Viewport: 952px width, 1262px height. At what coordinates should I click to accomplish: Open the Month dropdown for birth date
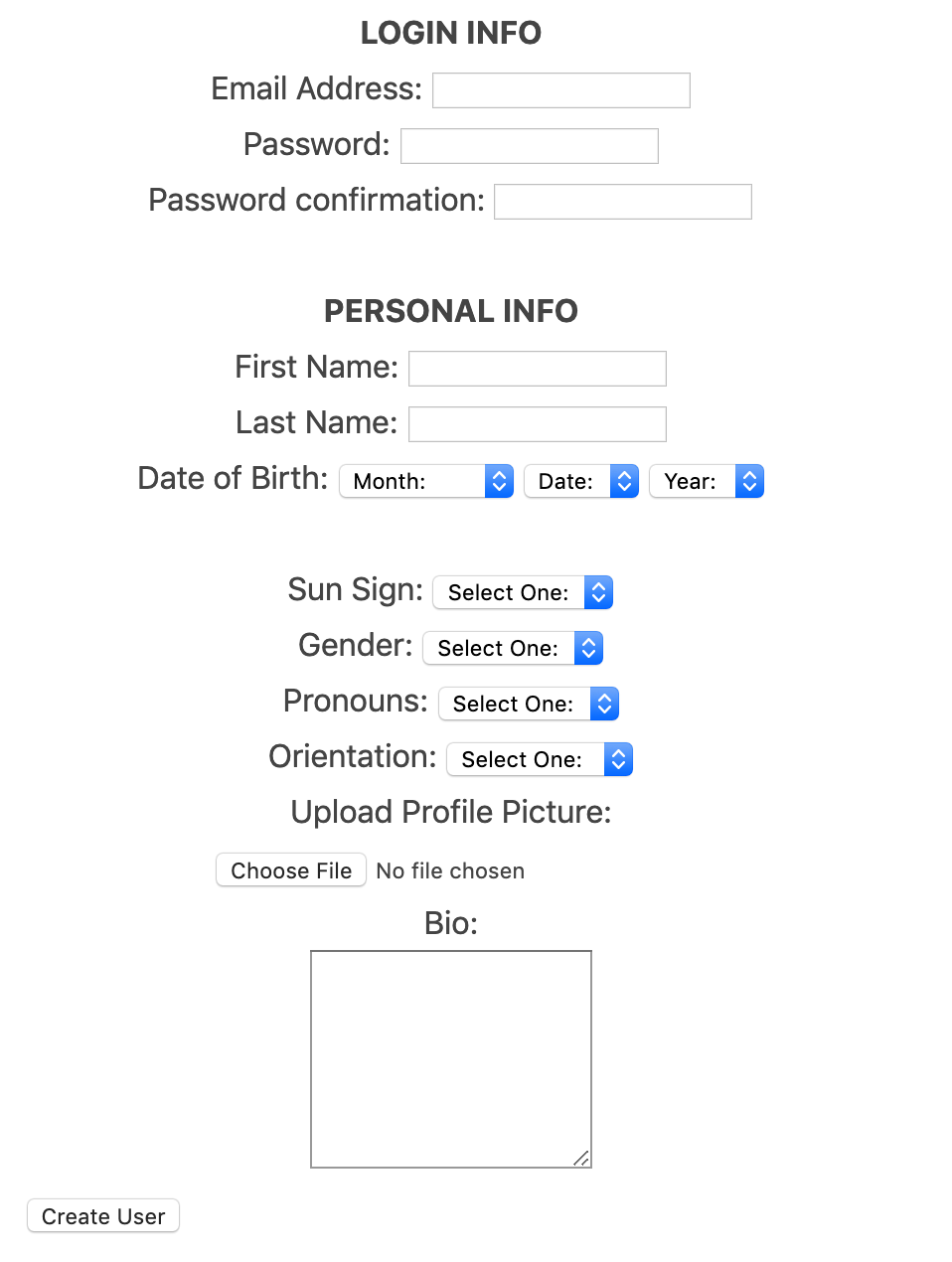pos(425,482)
